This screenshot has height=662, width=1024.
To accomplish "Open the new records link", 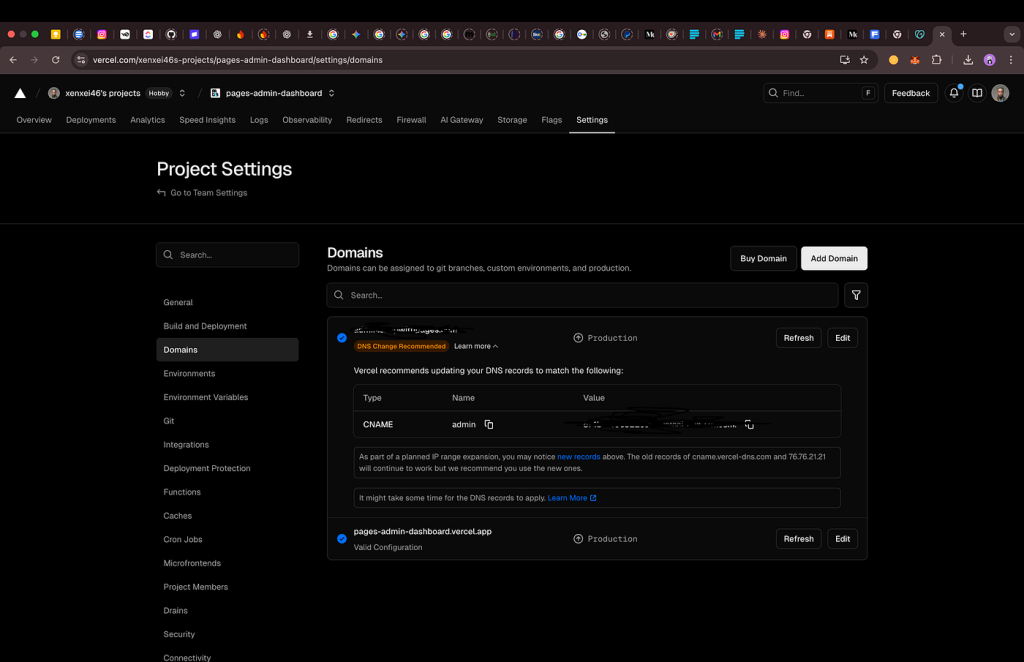I will 578,457.
